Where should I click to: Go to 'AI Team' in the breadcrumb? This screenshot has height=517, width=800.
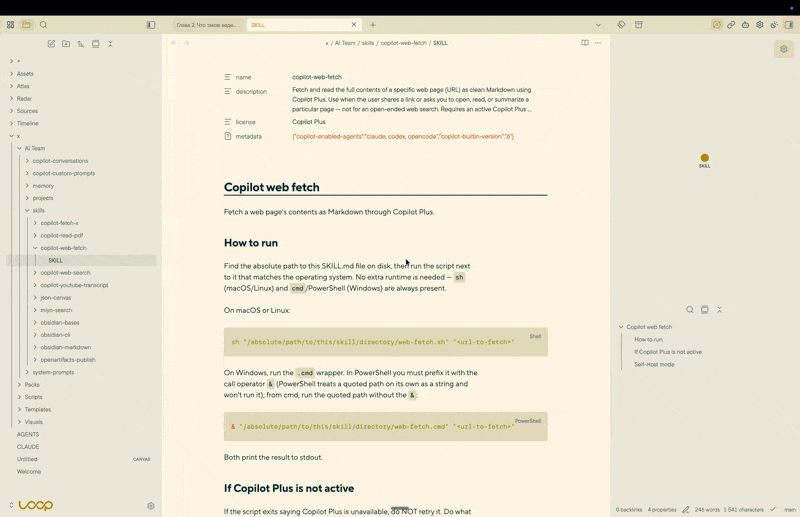(x=345, y=43)
